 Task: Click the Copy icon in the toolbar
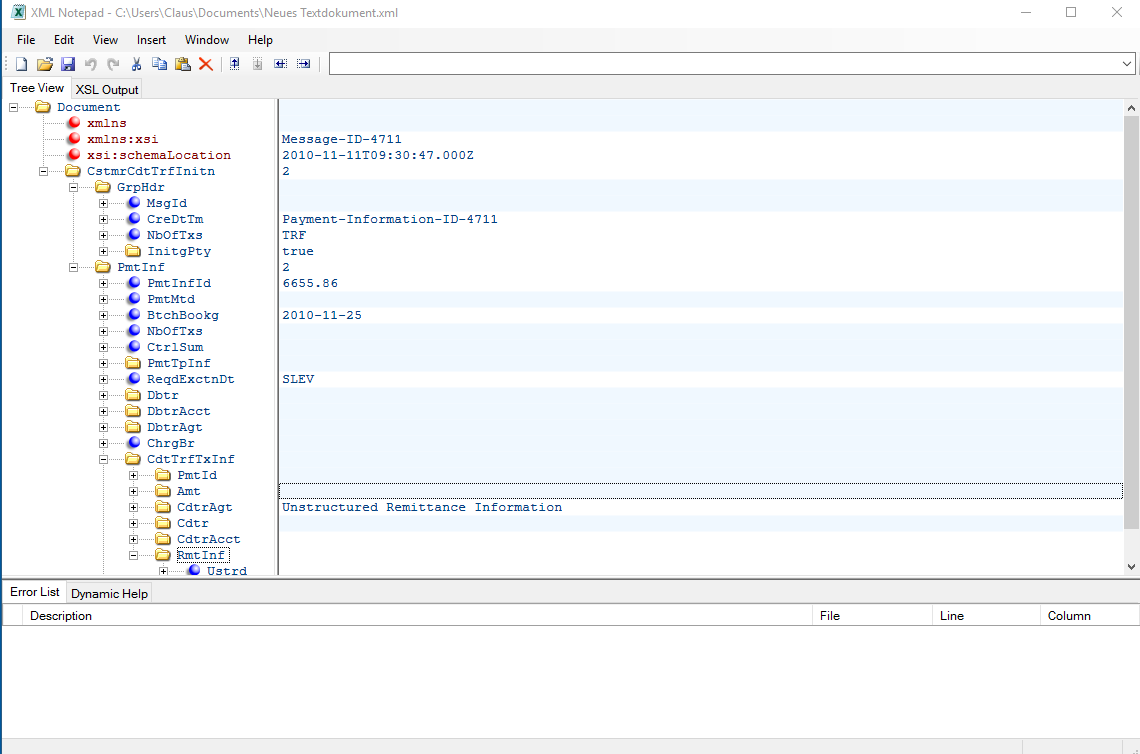tap(159, 64)
